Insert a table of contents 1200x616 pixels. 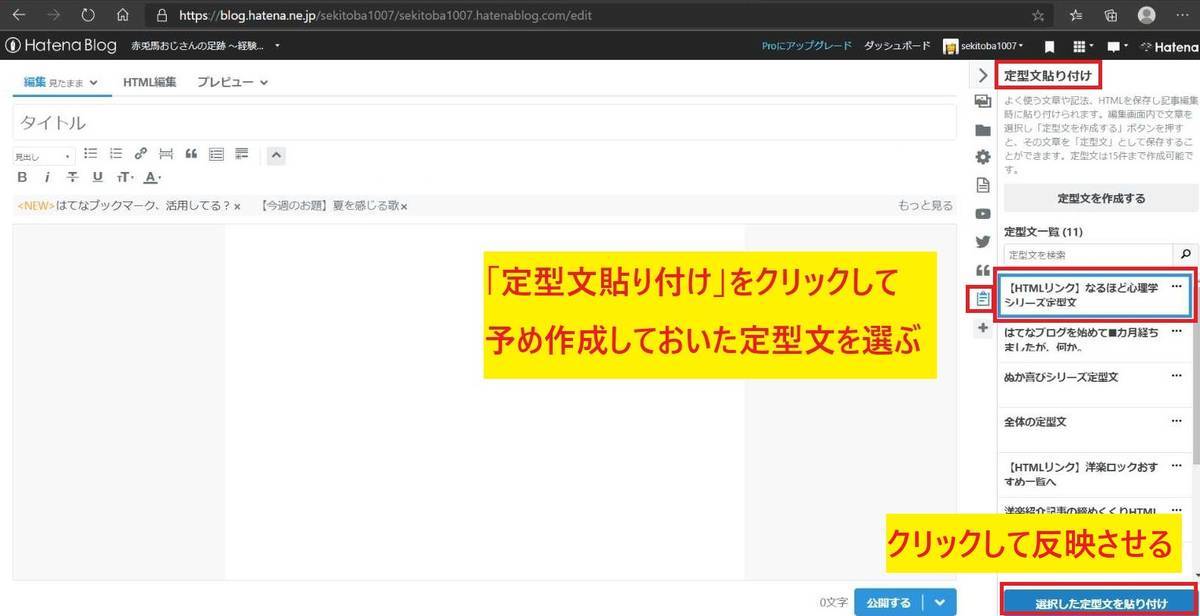[216, 154]
